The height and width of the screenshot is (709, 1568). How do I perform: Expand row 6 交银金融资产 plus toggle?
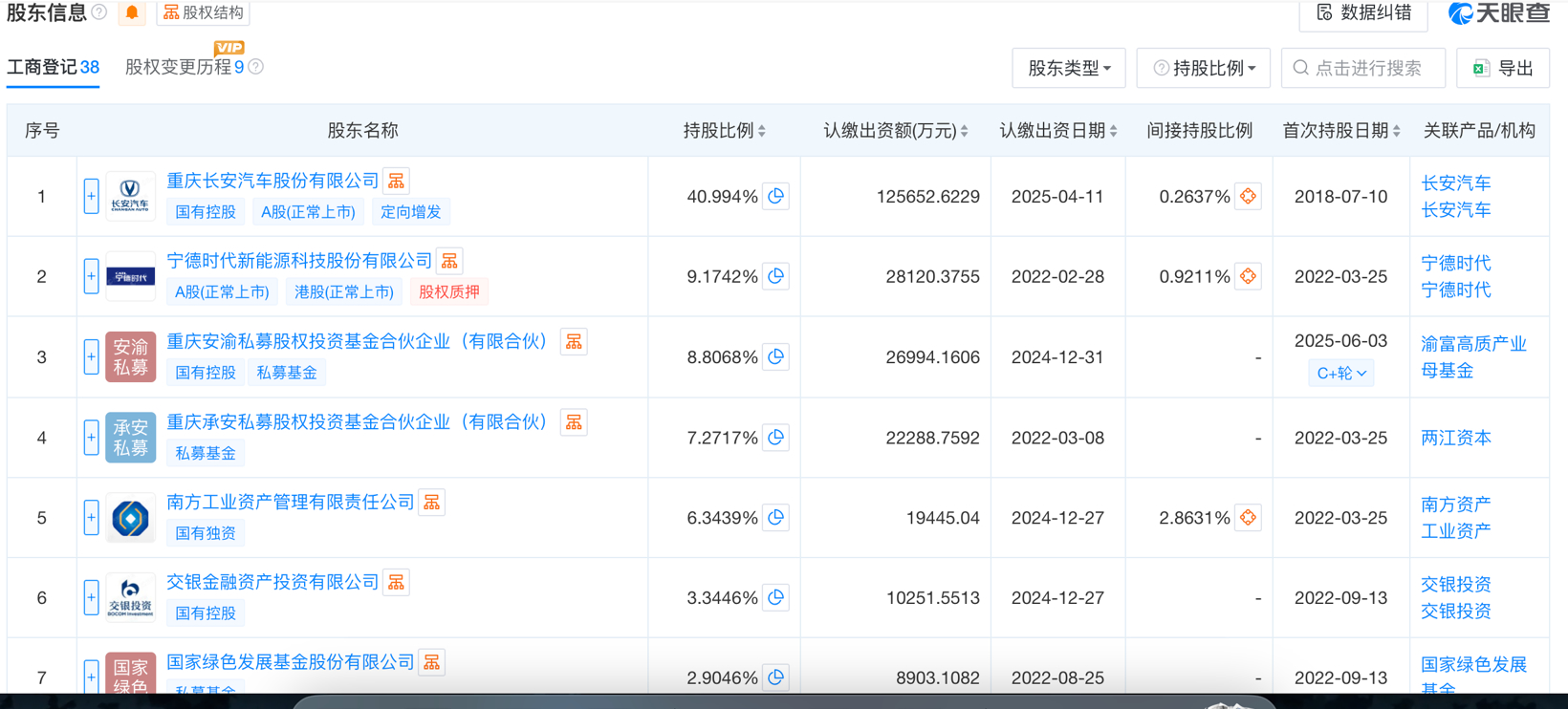[91, 597]
